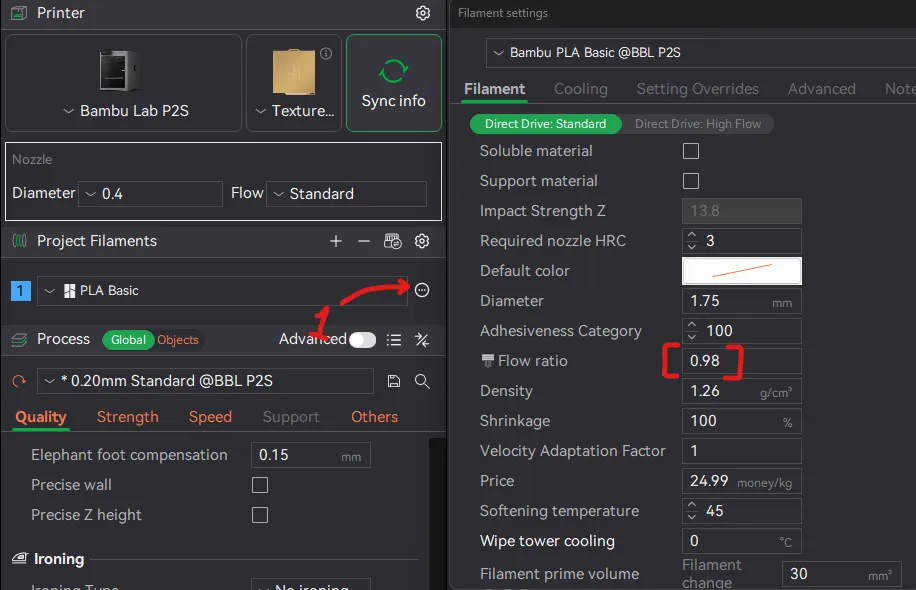Click the compare presets icon

[422, 340]
